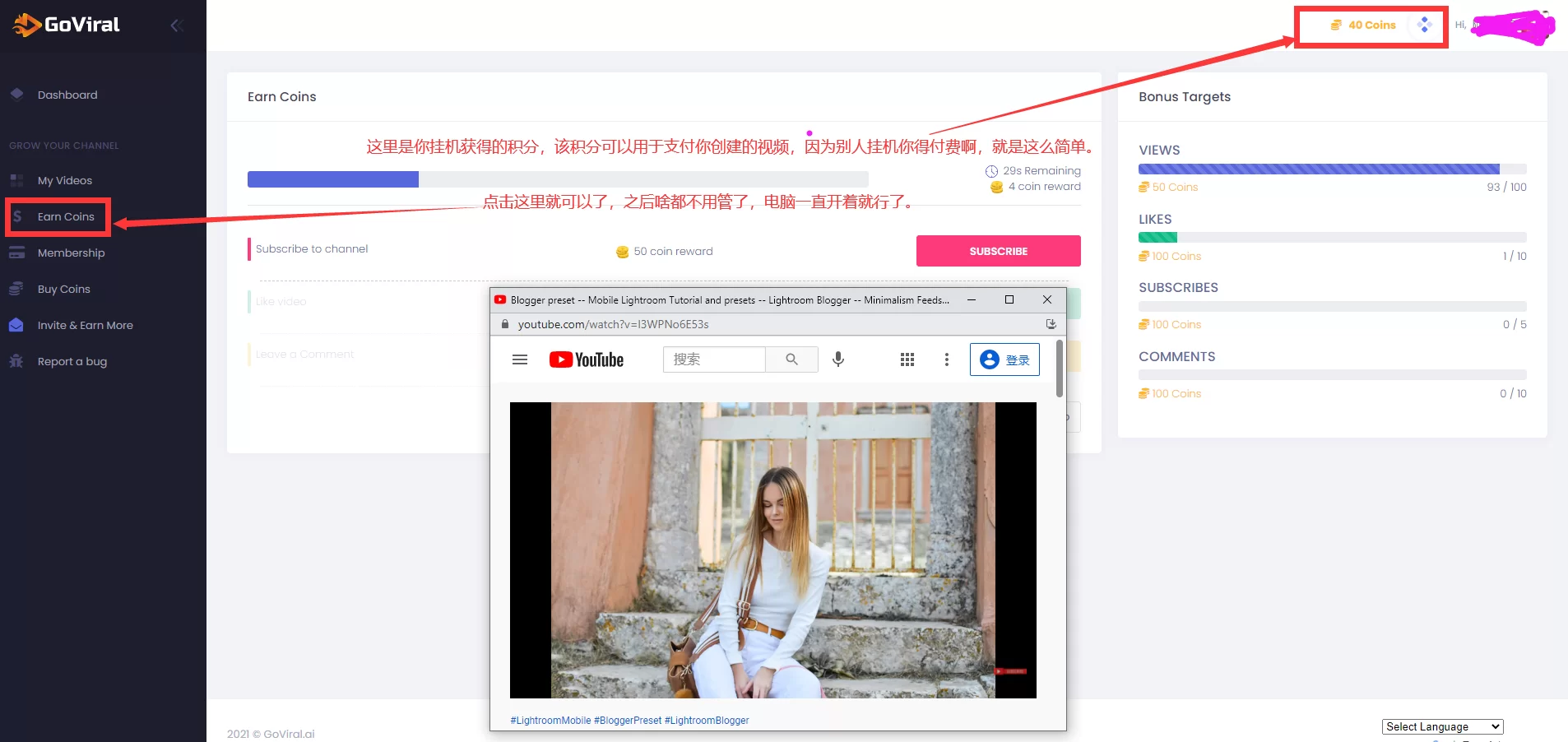This screenshot has width=1568, height=742.
Task: Select the Invite & Earn More icon
Action: [16, 325]
